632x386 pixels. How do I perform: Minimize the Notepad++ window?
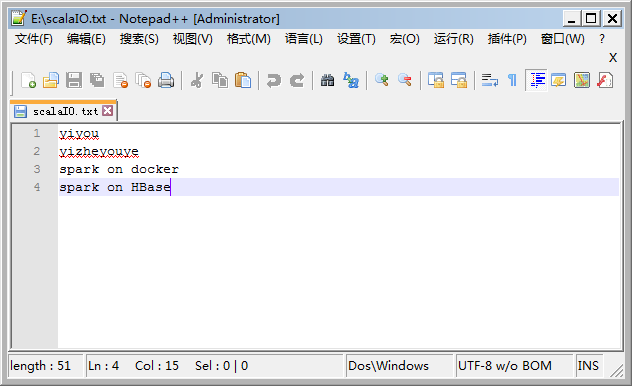pos(572,19)
